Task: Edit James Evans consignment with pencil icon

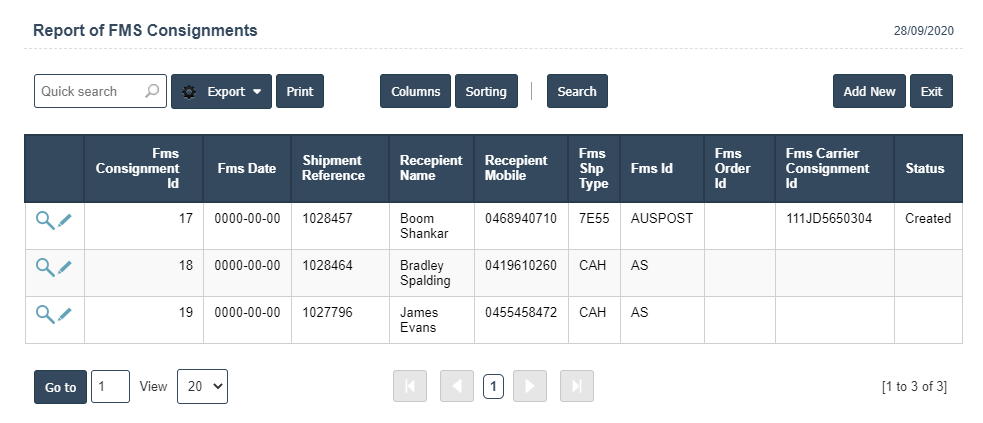Action: [x=65, y=314]
